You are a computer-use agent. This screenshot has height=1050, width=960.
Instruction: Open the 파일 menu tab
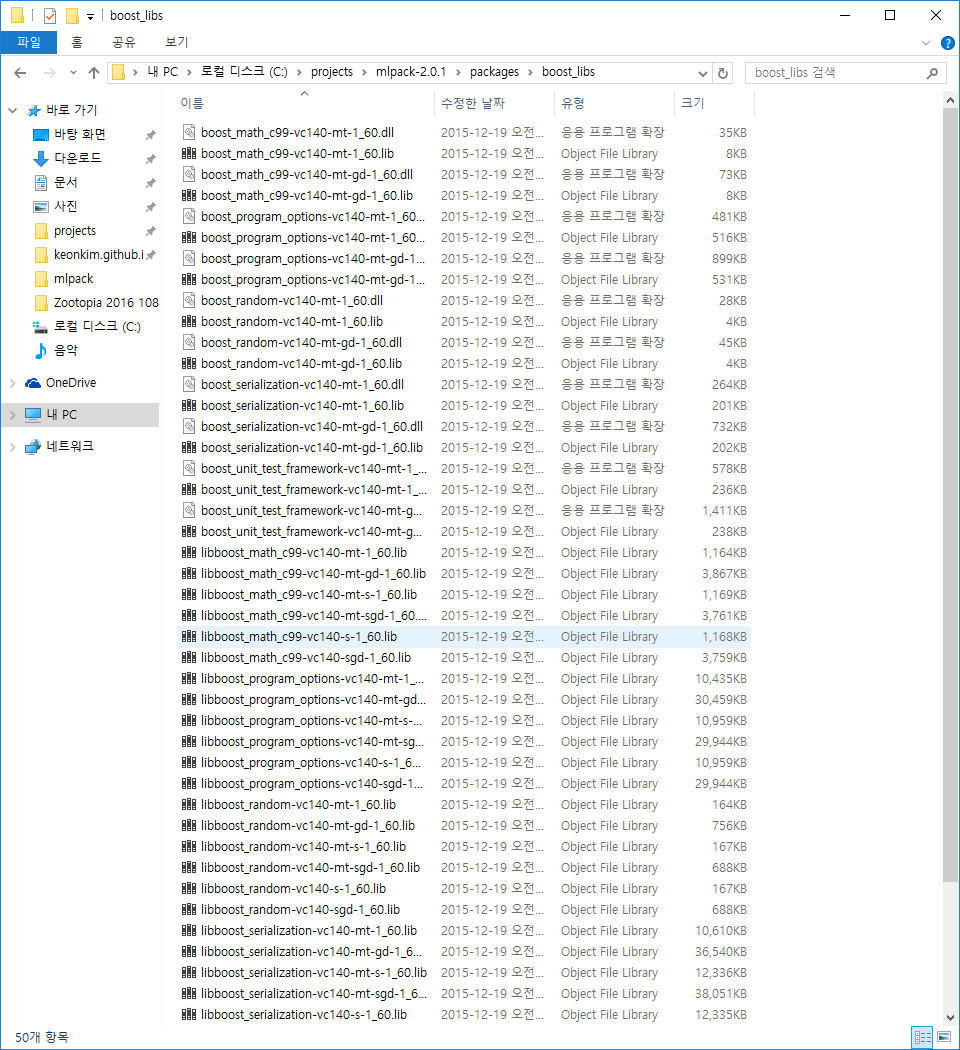pos(29,42)
